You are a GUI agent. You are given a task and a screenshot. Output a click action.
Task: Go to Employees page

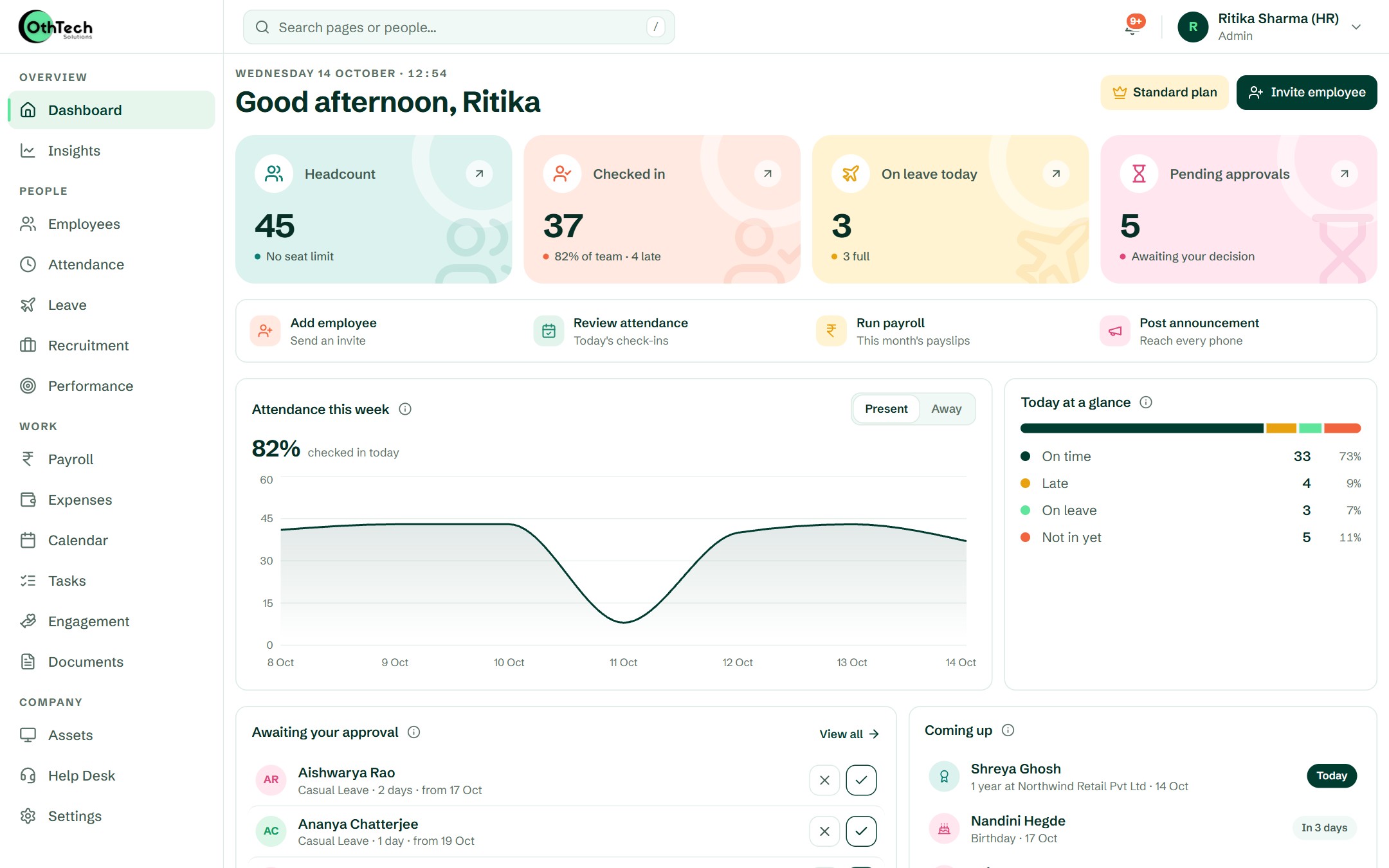point(111,224)
